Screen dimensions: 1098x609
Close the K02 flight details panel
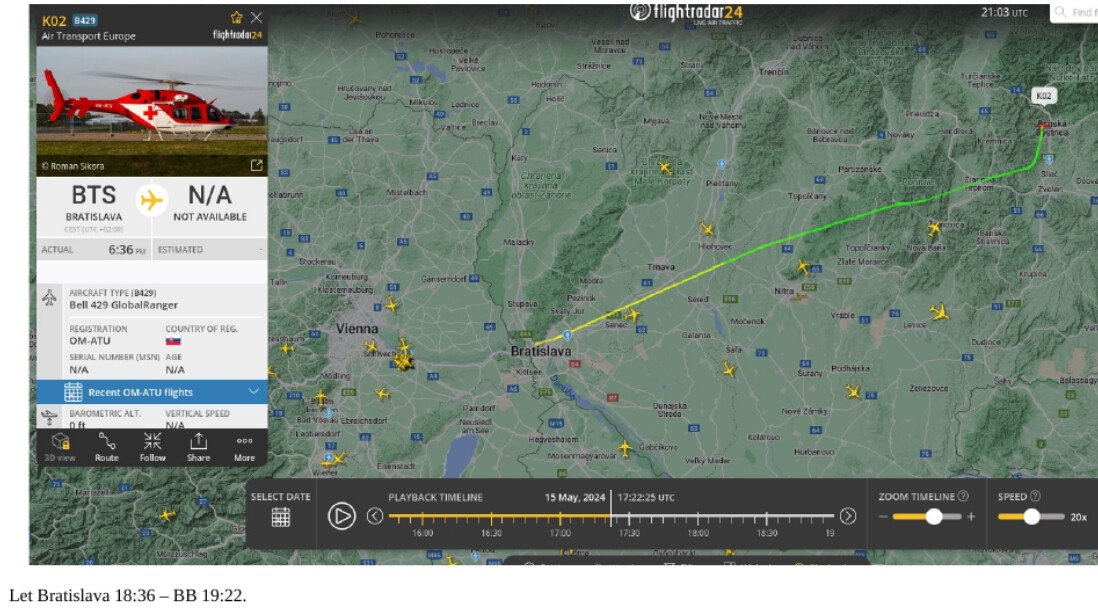(256, 18)
